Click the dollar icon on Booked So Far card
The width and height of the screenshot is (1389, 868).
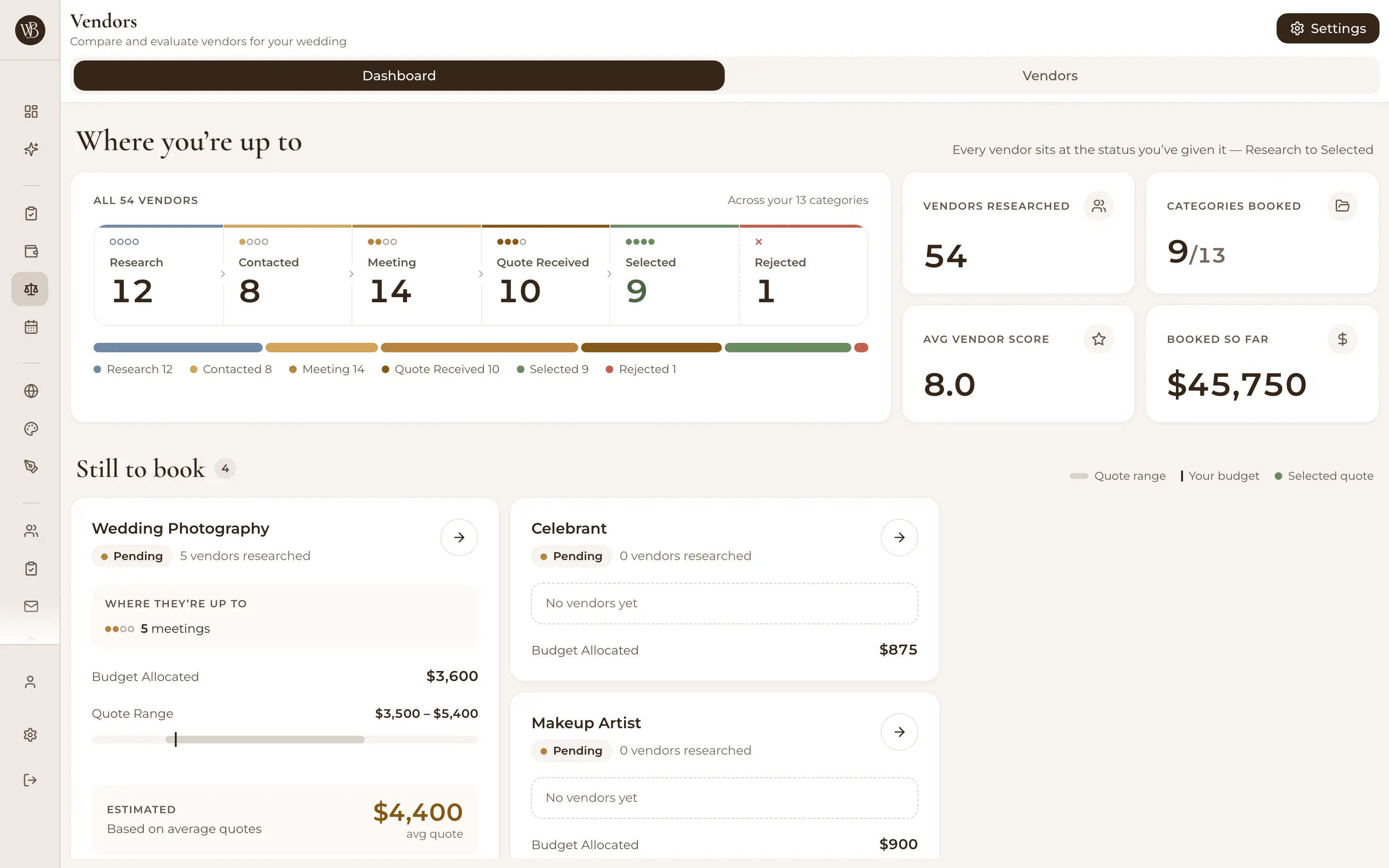[1342, 339]
